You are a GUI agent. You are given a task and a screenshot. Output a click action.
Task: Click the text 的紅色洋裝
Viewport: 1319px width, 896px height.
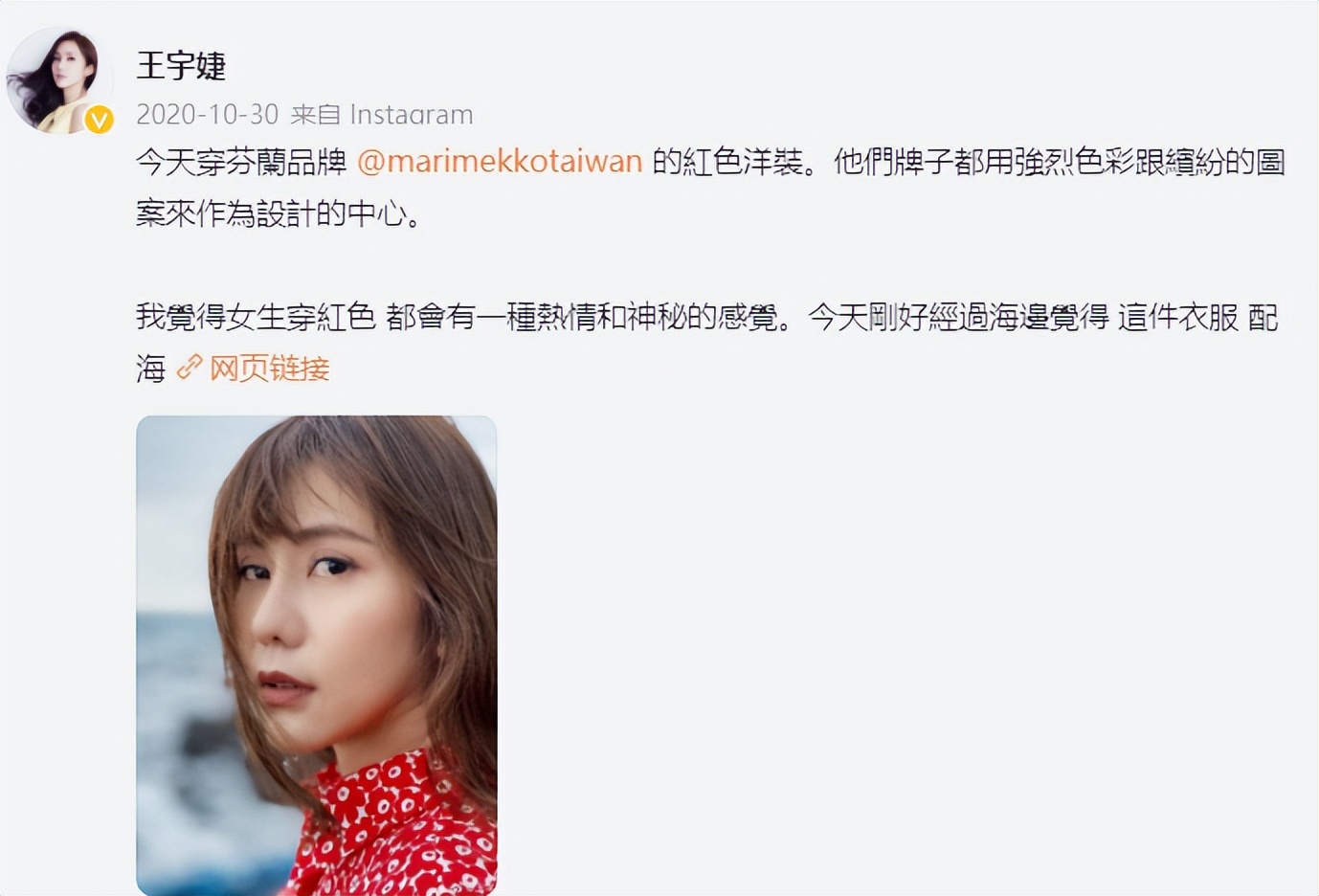pos(728,162)
